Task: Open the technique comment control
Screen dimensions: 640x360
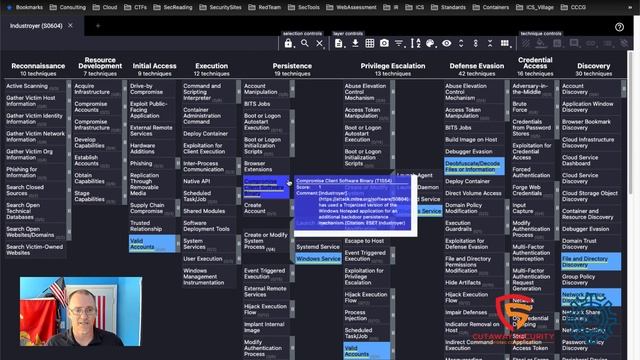Action: 574,43
